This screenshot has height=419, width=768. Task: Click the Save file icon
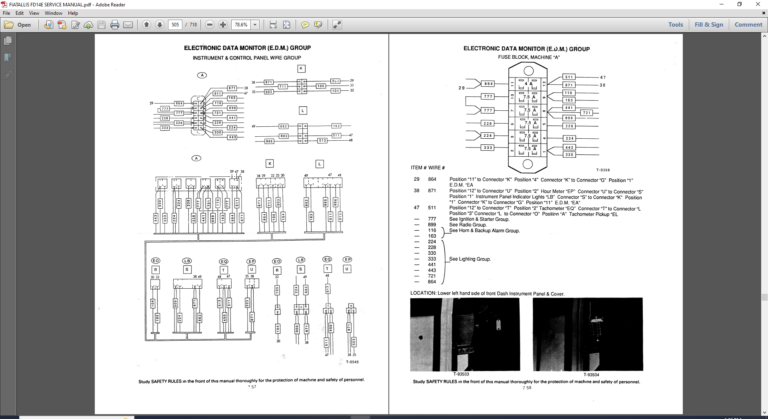coord(101,24)
